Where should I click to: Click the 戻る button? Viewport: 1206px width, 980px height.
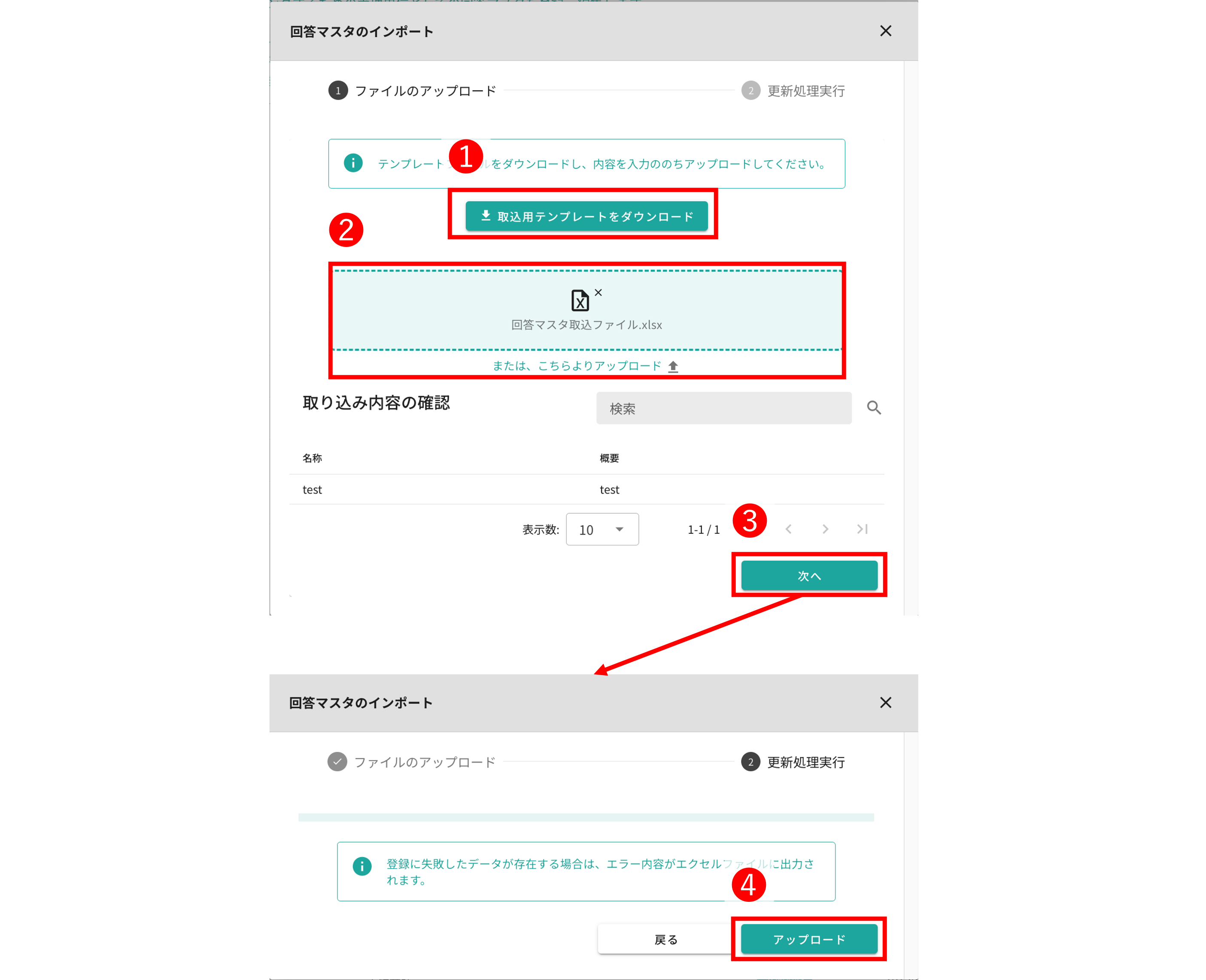(665, 939)
